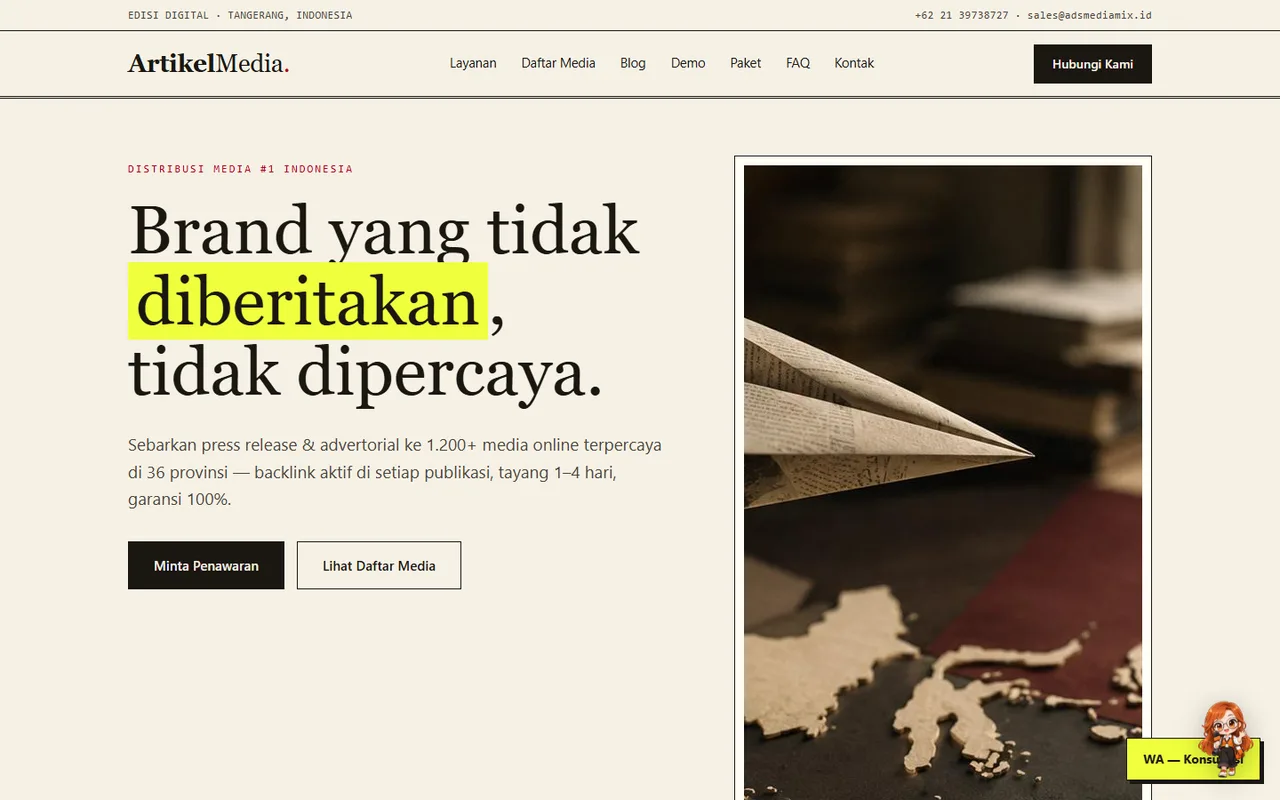
Task: Click the Edisi Digital Tangerang, Indonesia text
Action: click(240, 15)
